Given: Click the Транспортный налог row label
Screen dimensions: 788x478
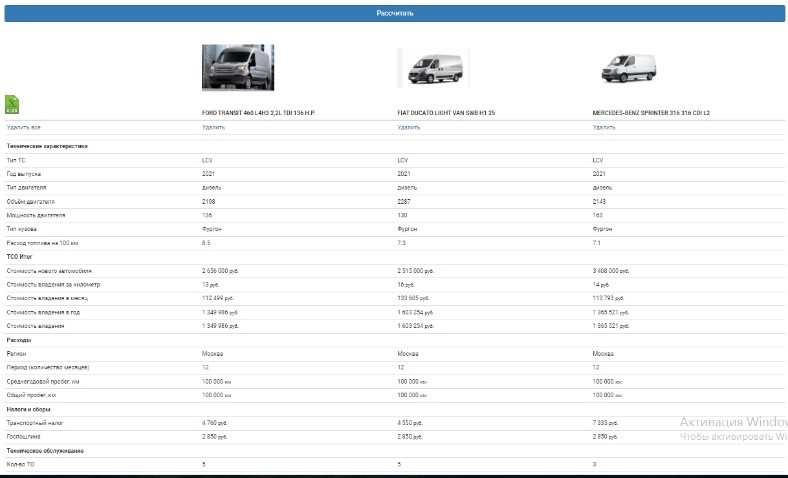Looking at the screenshot, I should point(35,423).
